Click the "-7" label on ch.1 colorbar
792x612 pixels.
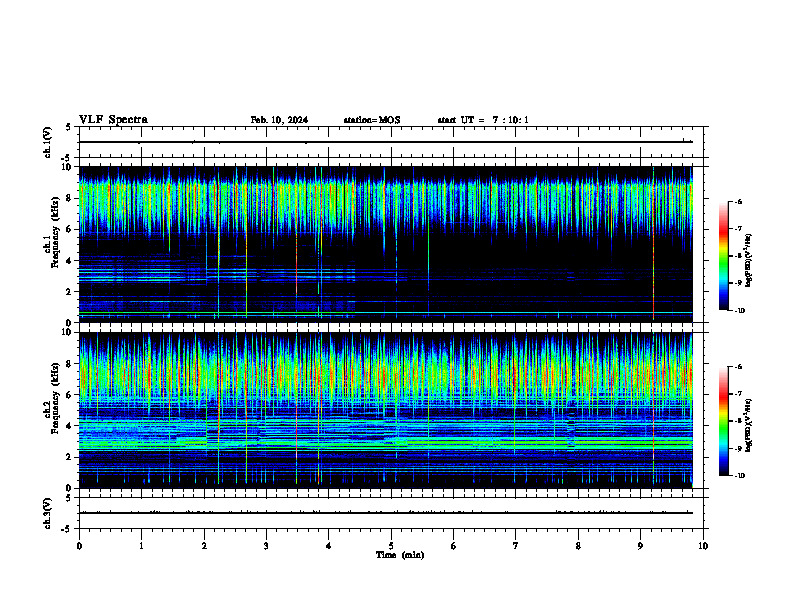(x=738, y=229)
